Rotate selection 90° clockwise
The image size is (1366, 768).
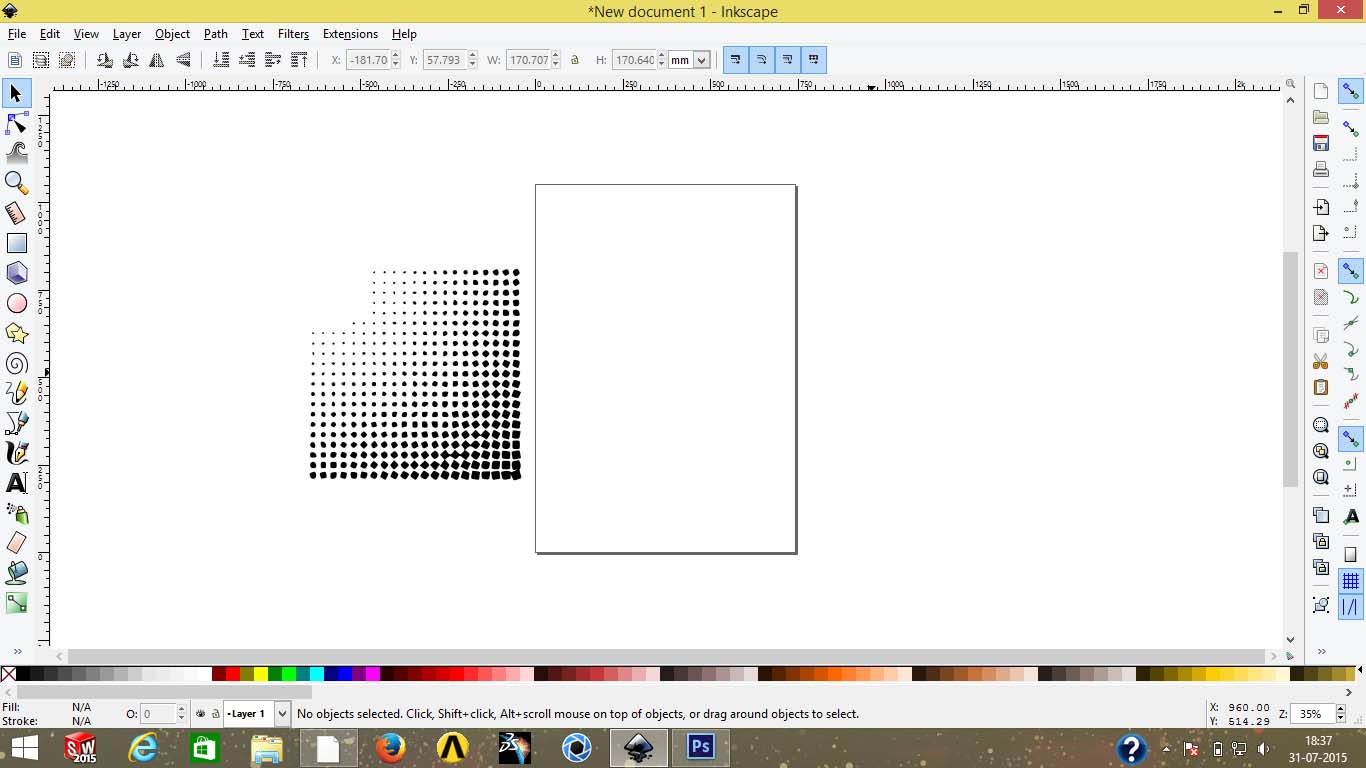click(131, 60)
